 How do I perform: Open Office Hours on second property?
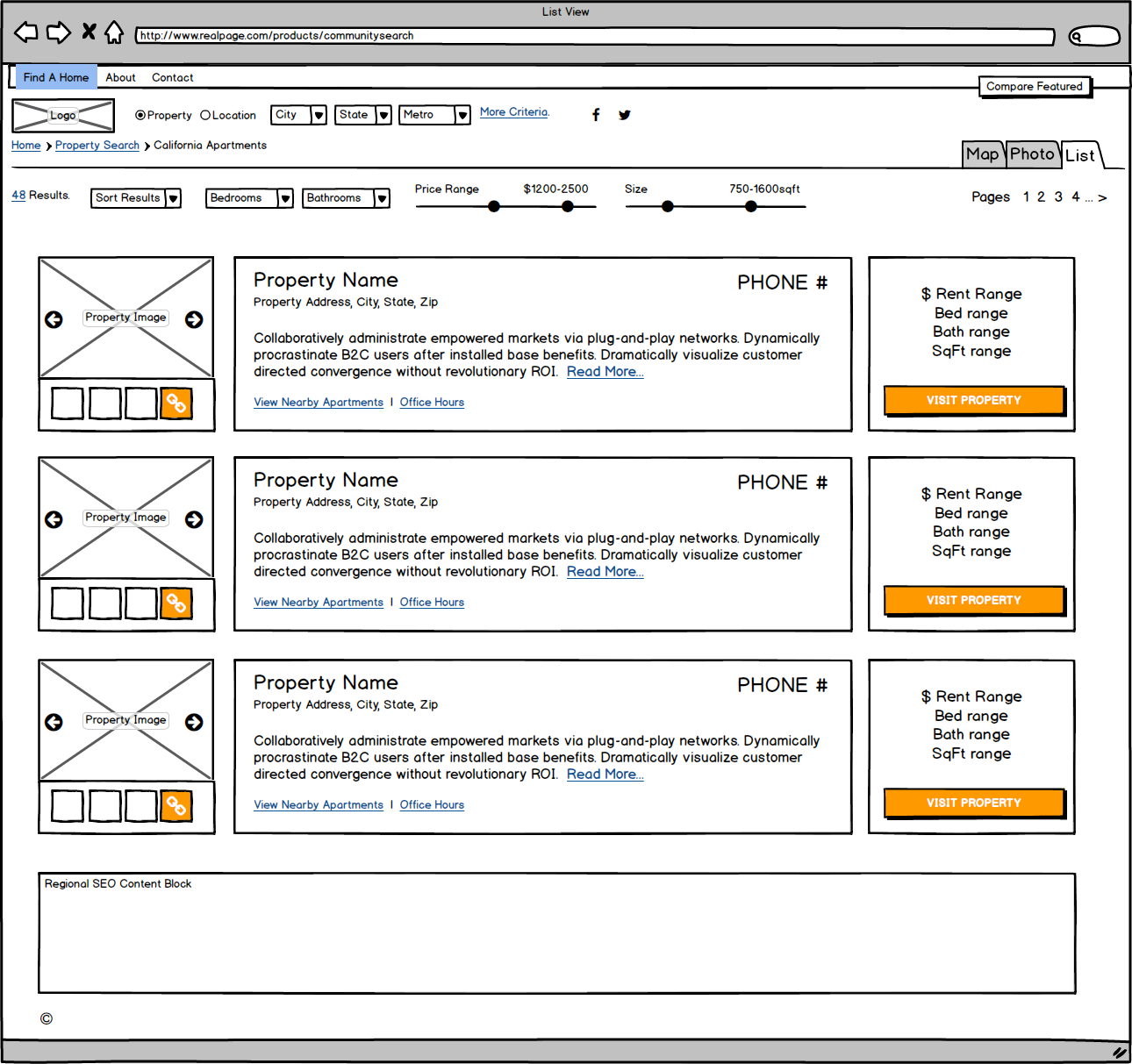point(432,603)
